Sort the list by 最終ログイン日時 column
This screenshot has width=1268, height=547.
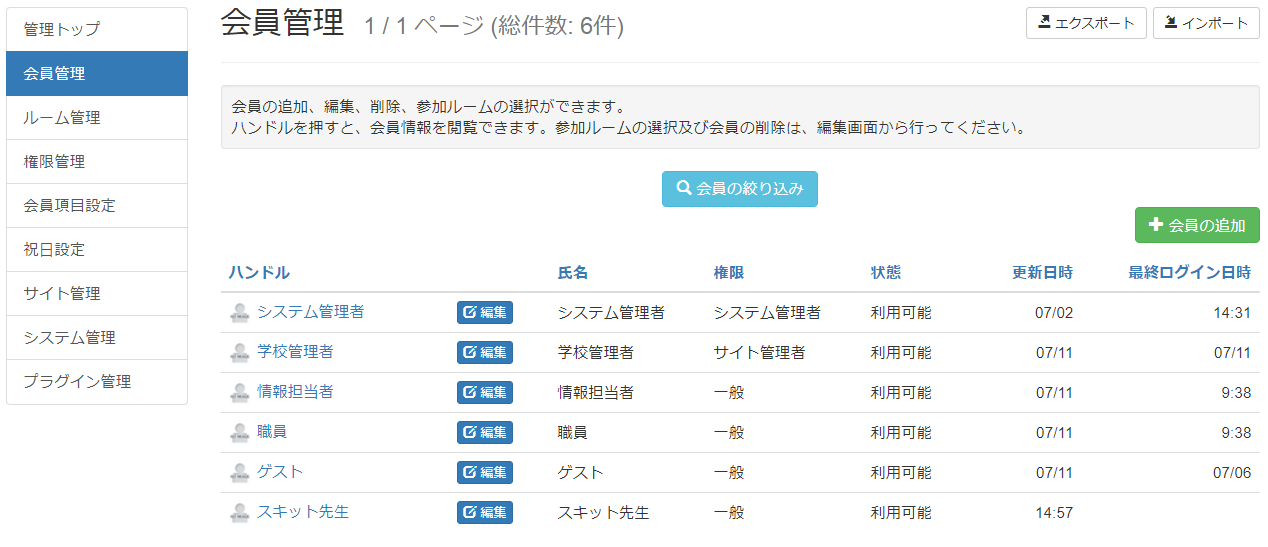coord(1189,273)
